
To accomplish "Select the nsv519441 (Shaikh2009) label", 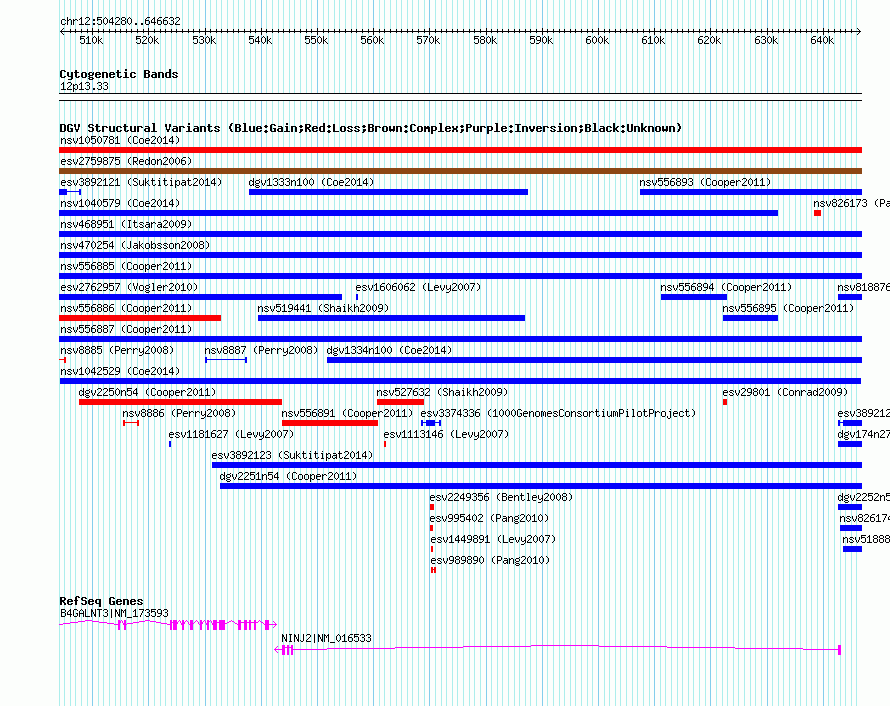I will [323, 308].
